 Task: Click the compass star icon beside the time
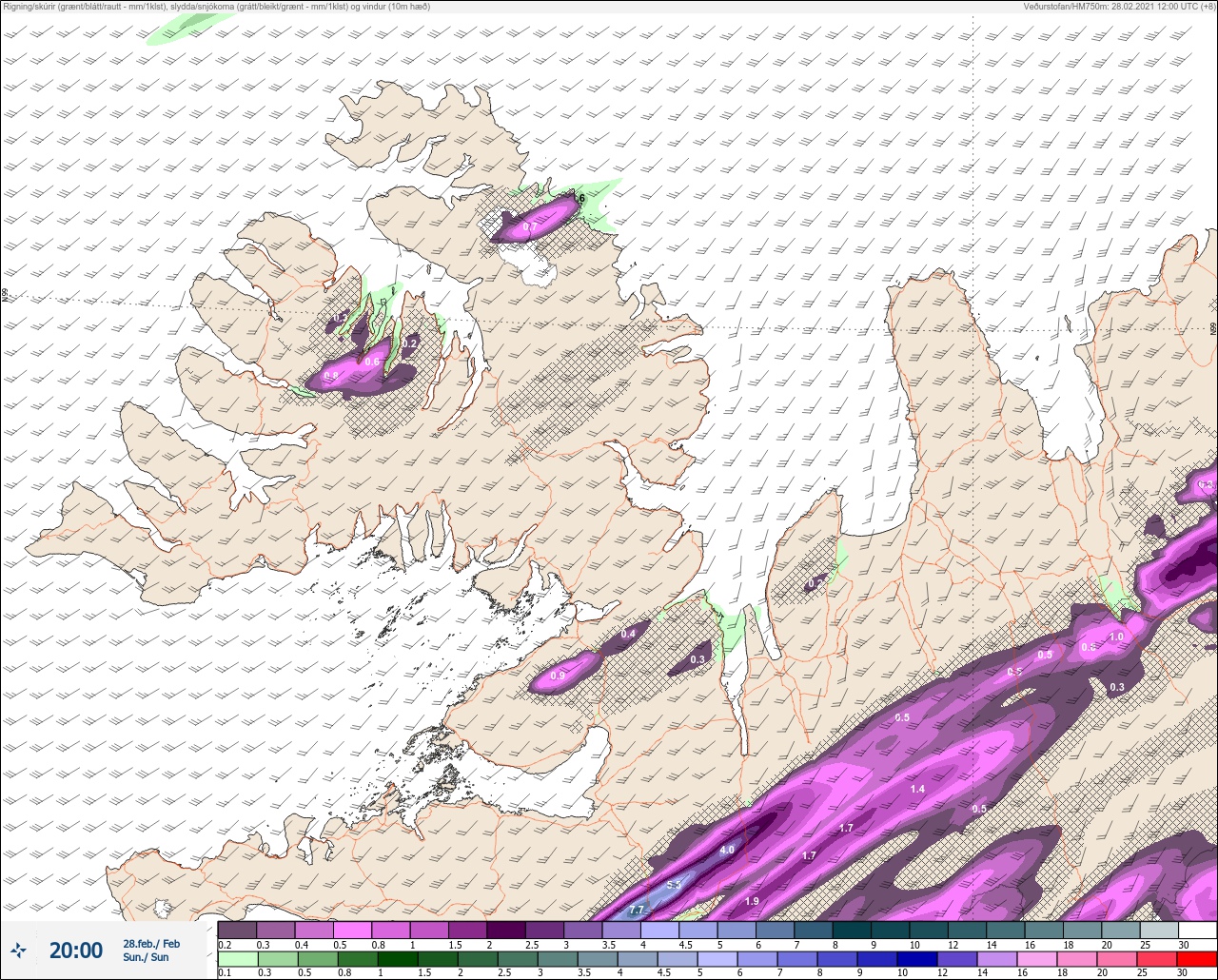[19, 950]
